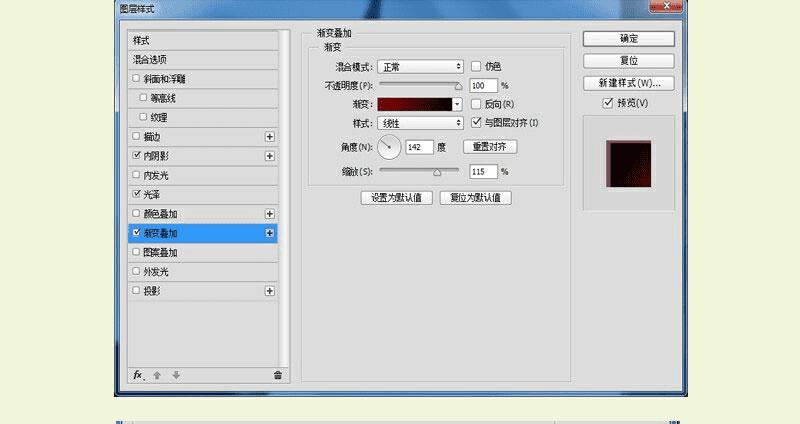Uncheck the 渐变叠加 checkbox
The height and width of the screenshot is (424, 800).
point(136,233)
